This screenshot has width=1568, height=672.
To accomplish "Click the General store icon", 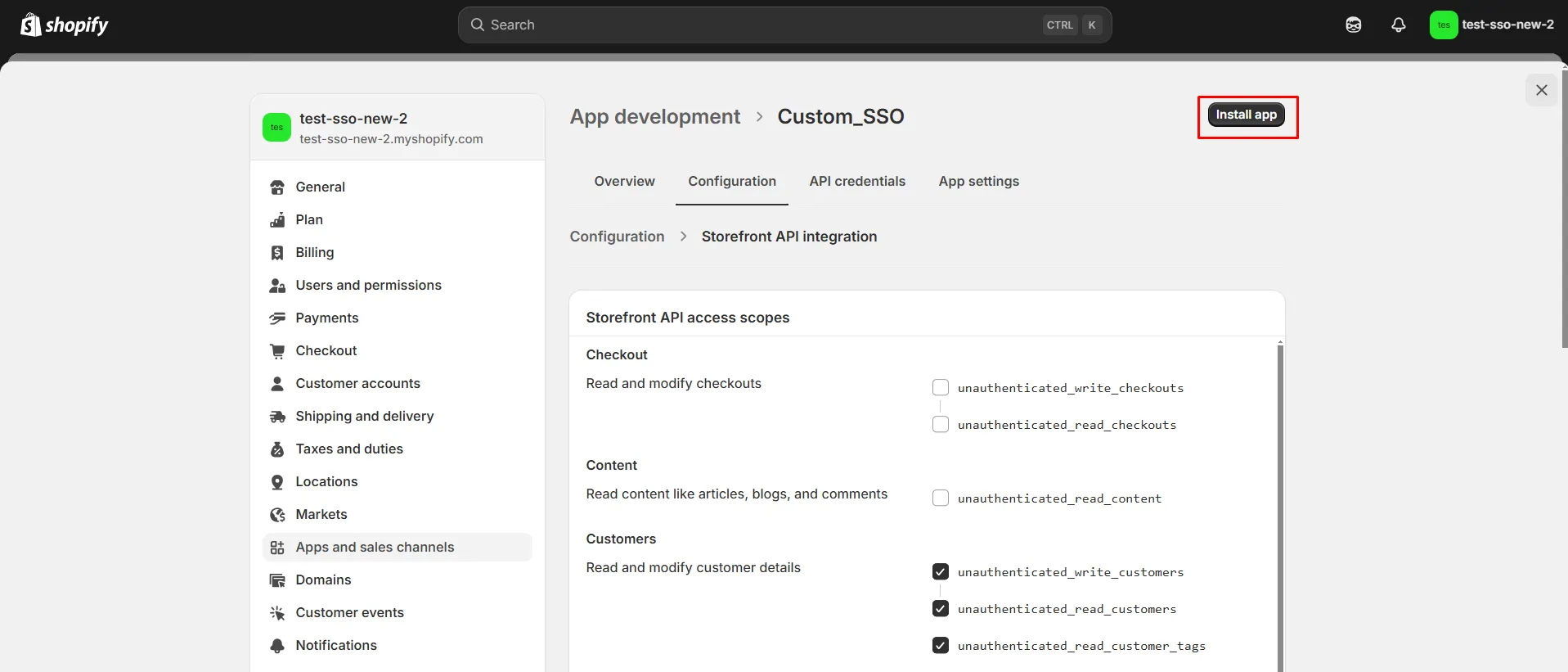I will coord(277,187).
